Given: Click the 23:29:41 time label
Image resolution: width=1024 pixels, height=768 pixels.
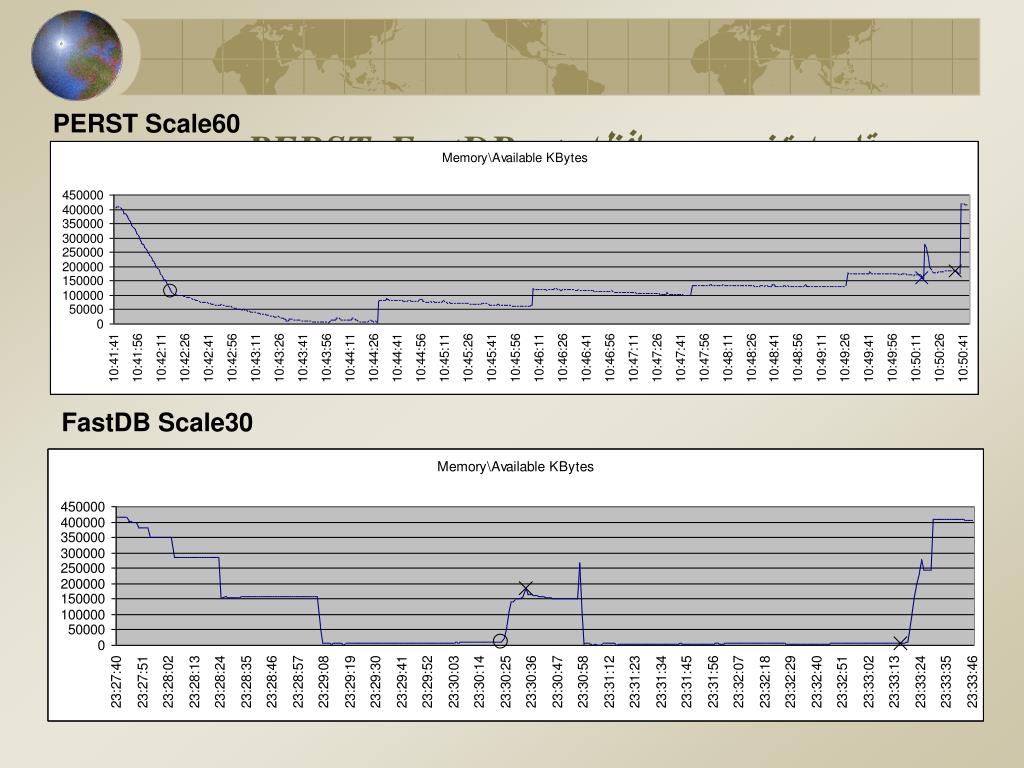Looking at the screenshot, I should 402,682.
